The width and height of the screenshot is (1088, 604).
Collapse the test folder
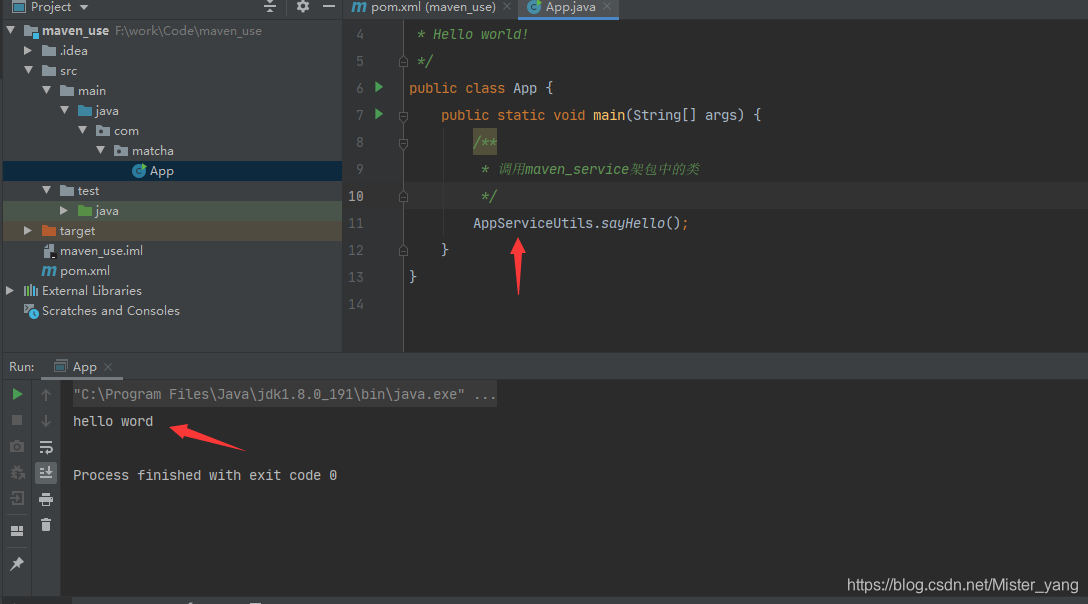pyautogui.click(x=46, y=190)
